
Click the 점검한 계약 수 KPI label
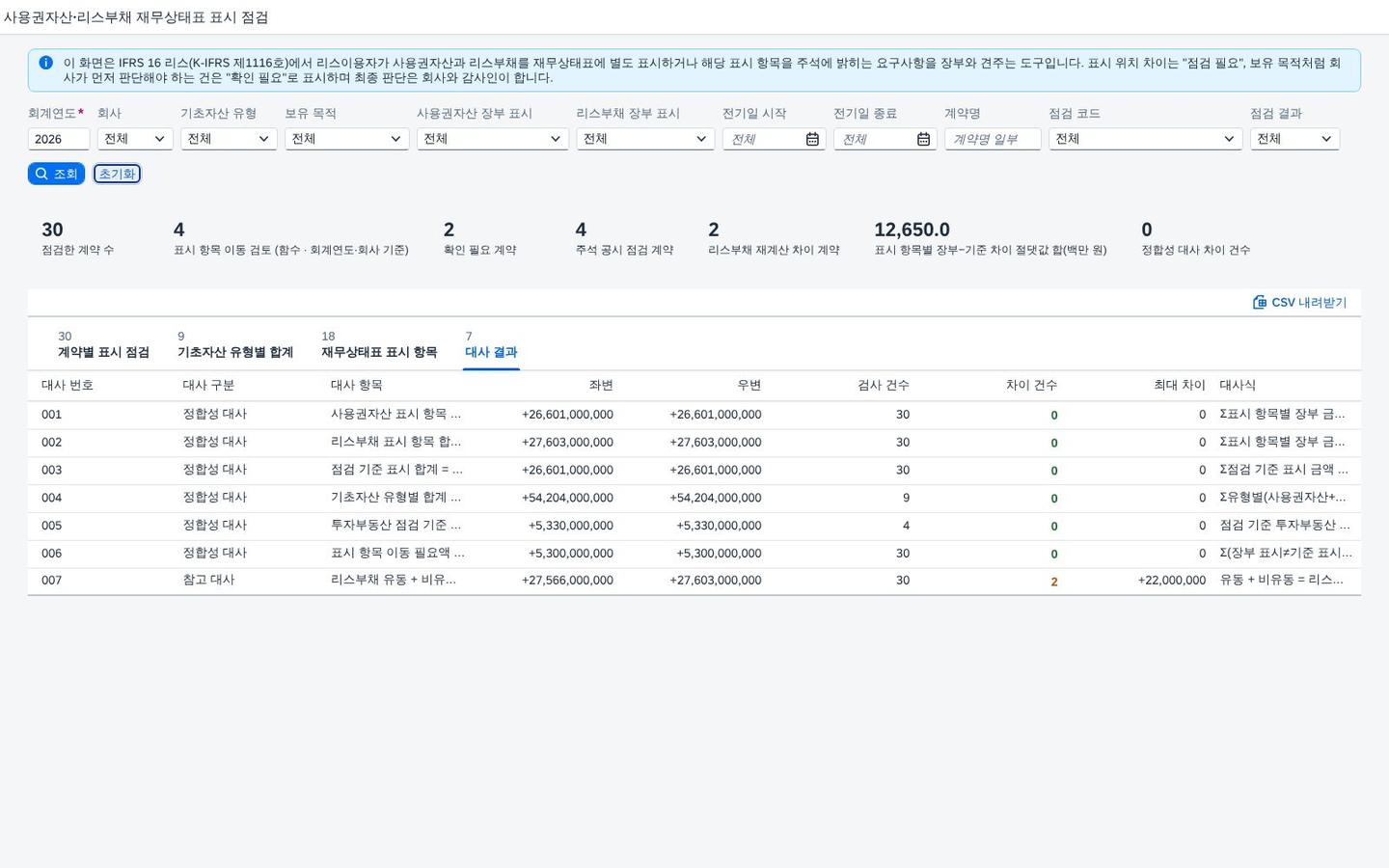pyautogui.click(x=77, y=250)
